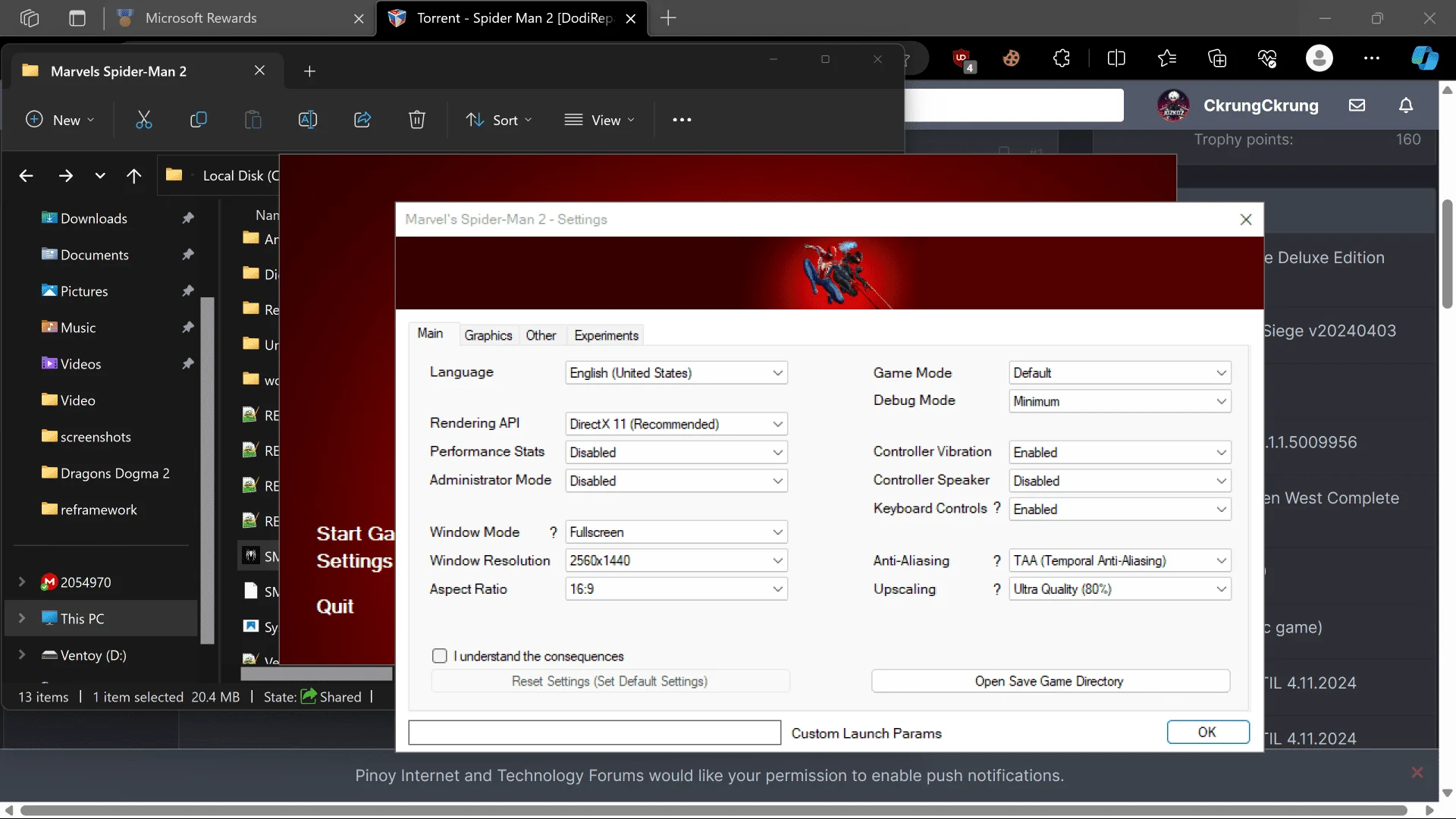Go back in File Explorer navigation
The height and width of the screenshot is (819, 1456).
(27, 176)
